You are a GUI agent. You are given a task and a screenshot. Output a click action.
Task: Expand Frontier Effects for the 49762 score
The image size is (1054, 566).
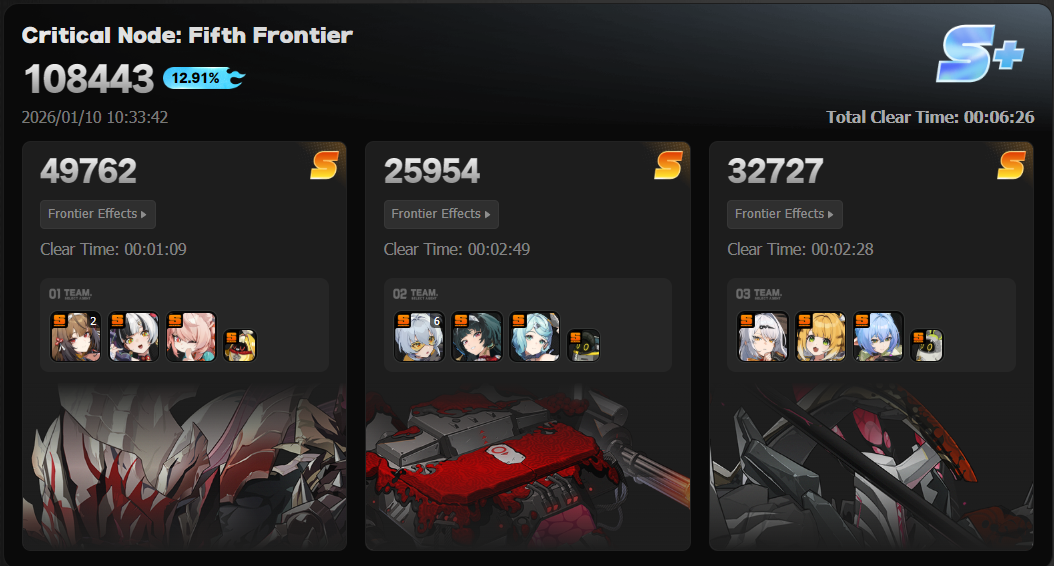point(97,214)
